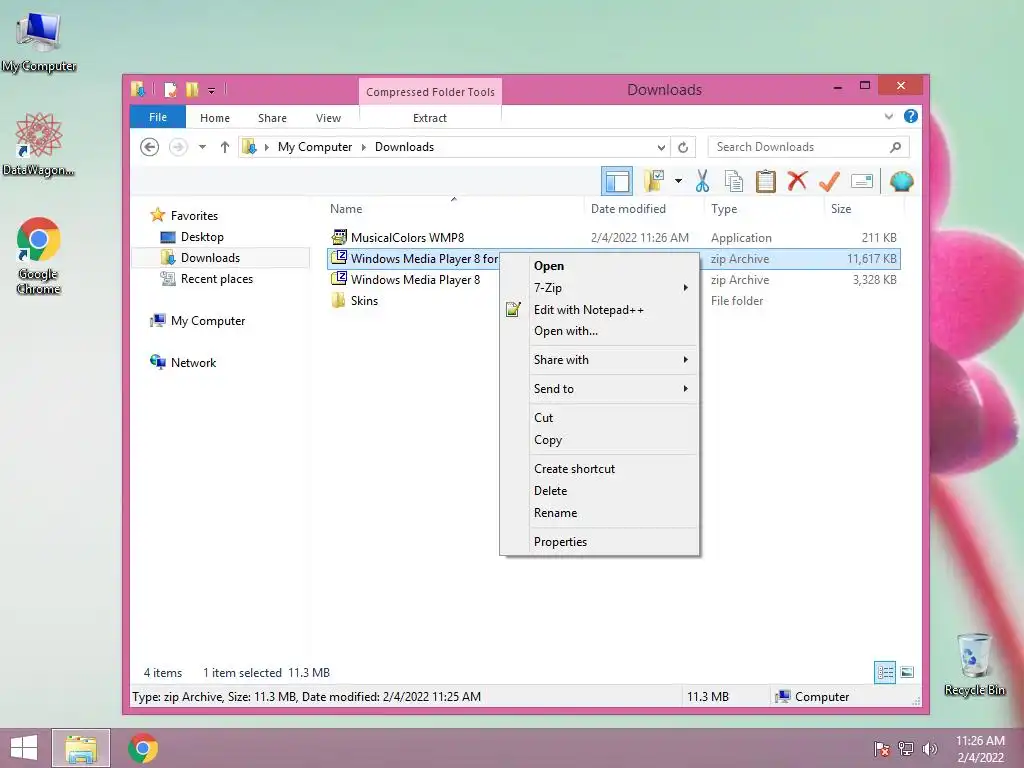Open the File ribbon tab
The height and width of the screenshot is (768, 1024).
158,118
